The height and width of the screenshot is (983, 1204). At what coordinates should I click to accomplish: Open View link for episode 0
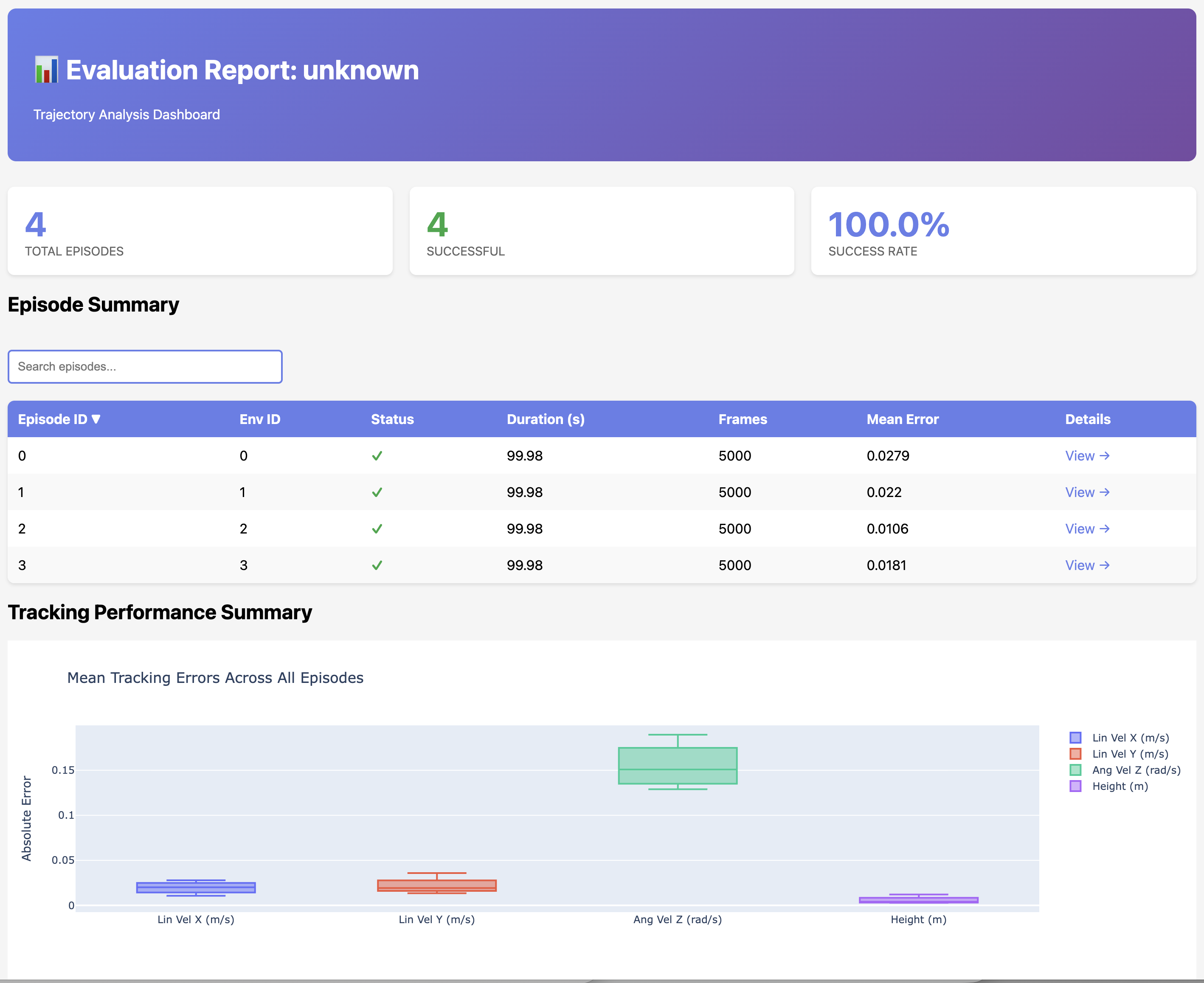coord(1087,456)
